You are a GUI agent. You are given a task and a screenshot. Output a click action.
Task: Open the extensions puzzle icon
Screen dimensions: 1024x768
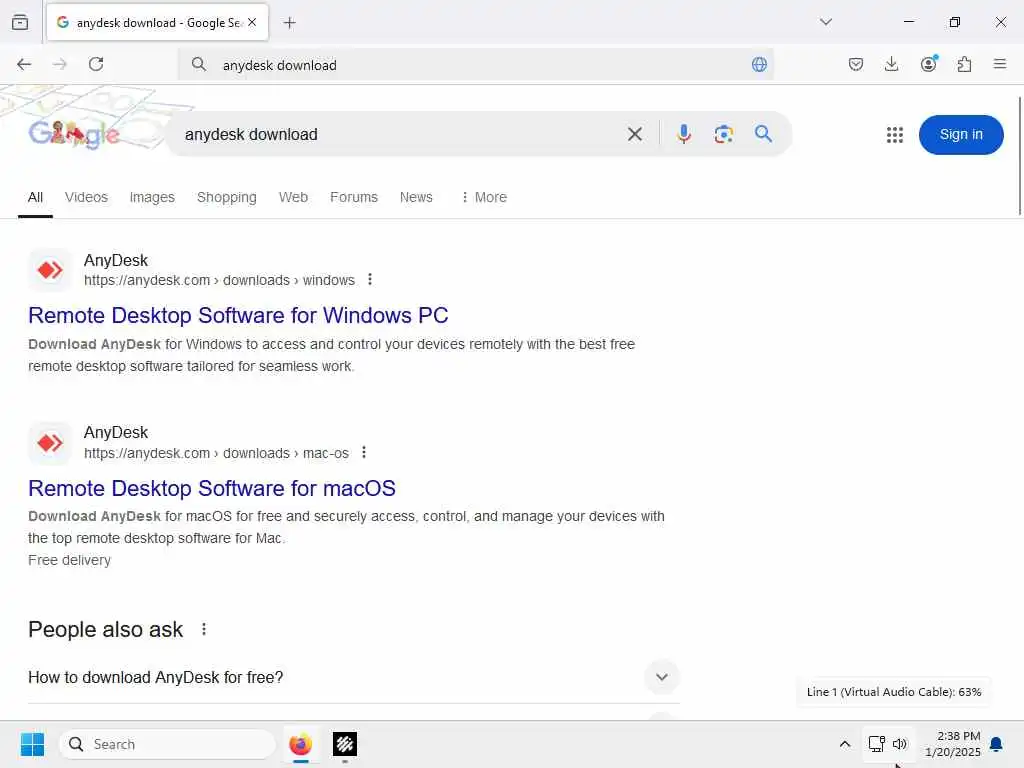coord(964,64)
